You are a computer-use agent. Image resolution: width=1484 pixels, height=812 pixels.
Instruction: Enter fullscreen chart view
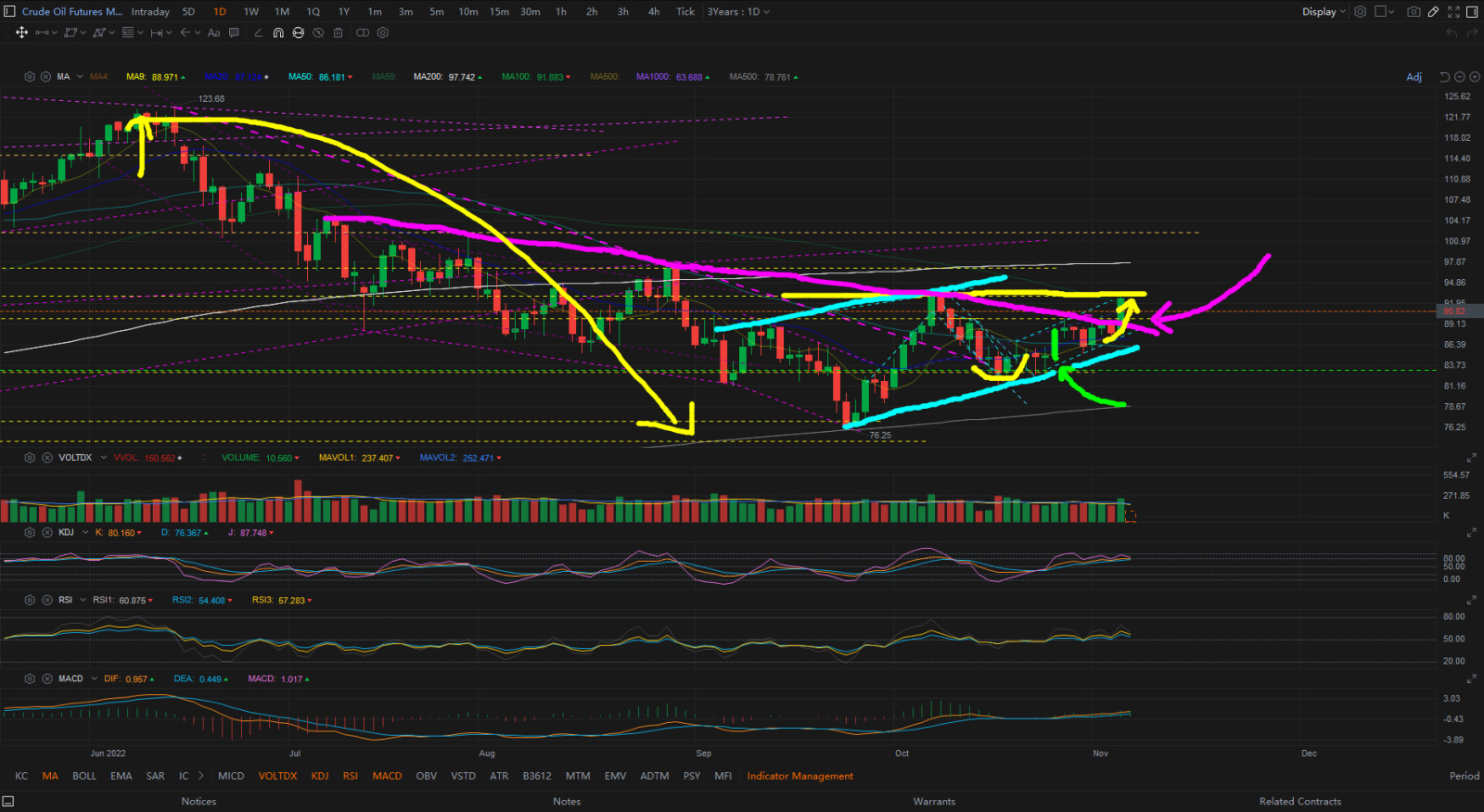click(x=1453, y=12)
